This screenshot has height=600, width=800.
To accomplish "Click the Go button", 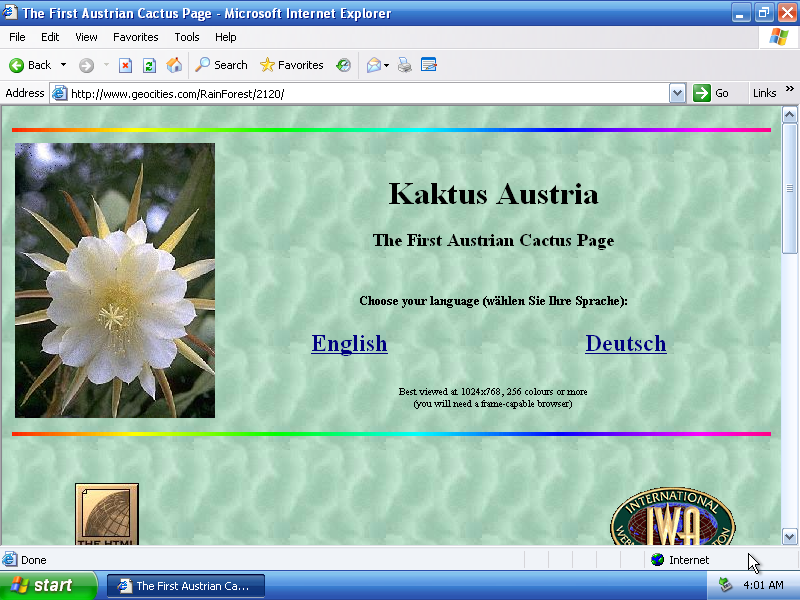I will click(x=711, y=93).
